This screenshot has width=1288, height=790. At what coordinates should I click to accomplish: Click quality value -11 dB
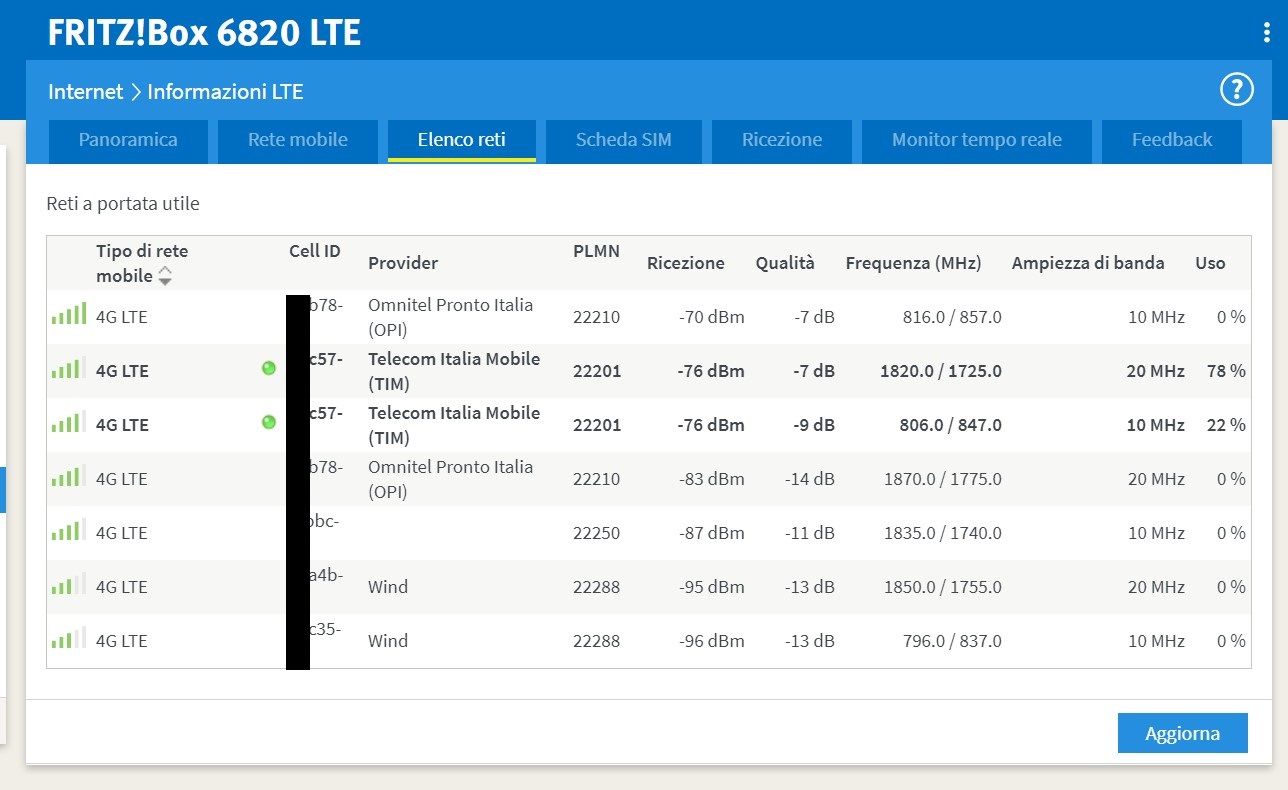[808, 533]
